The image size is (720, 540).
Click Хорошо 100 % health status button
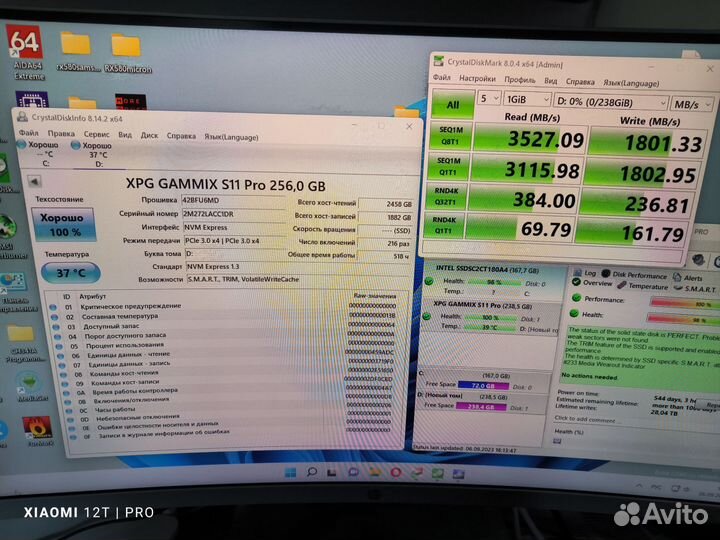pos(63,225)
